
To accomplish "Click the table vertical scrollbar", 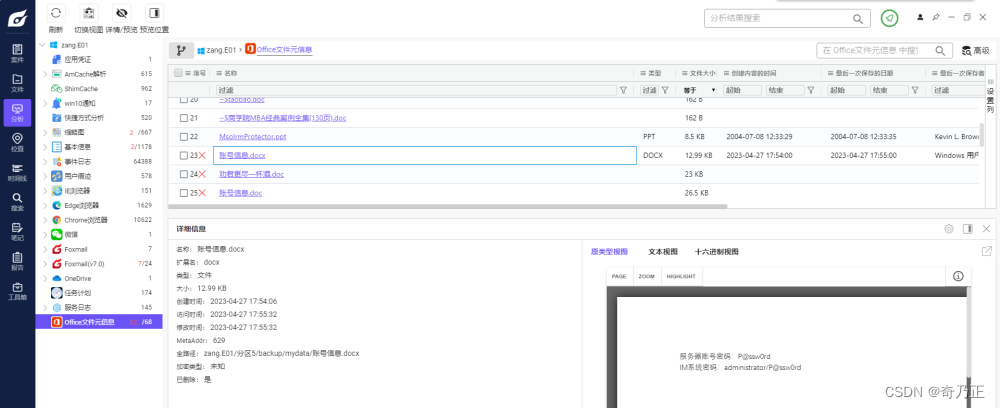I will [981, 135].
